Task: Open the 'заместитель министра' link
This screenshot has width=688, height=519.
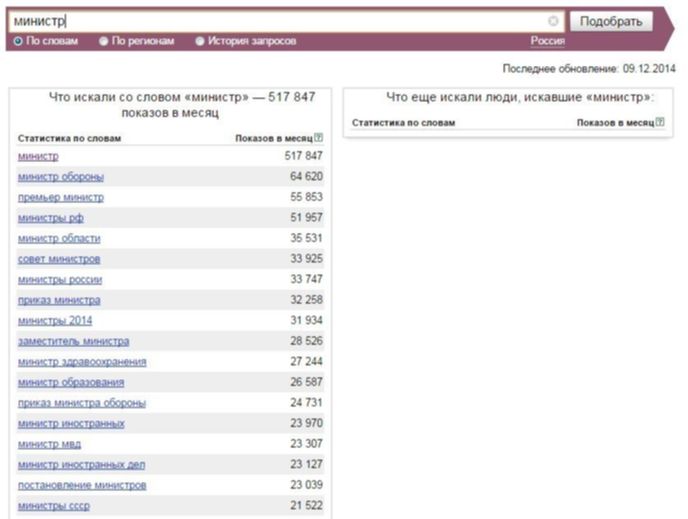Action: pos(74,341)
